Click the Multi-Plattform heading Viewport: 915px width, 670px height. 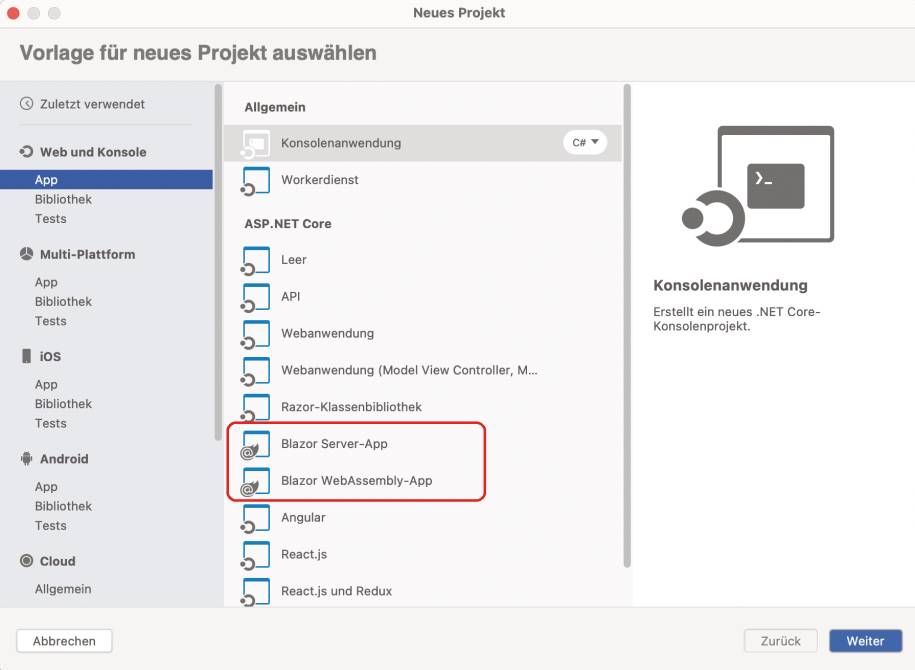[x=88, y=254]
